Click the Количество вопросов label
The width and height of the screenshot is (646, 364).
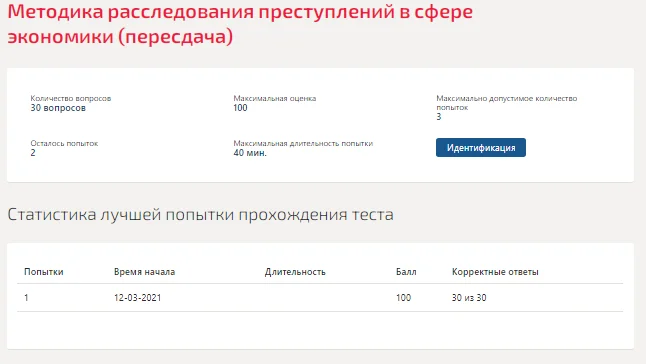click(71, 98)
